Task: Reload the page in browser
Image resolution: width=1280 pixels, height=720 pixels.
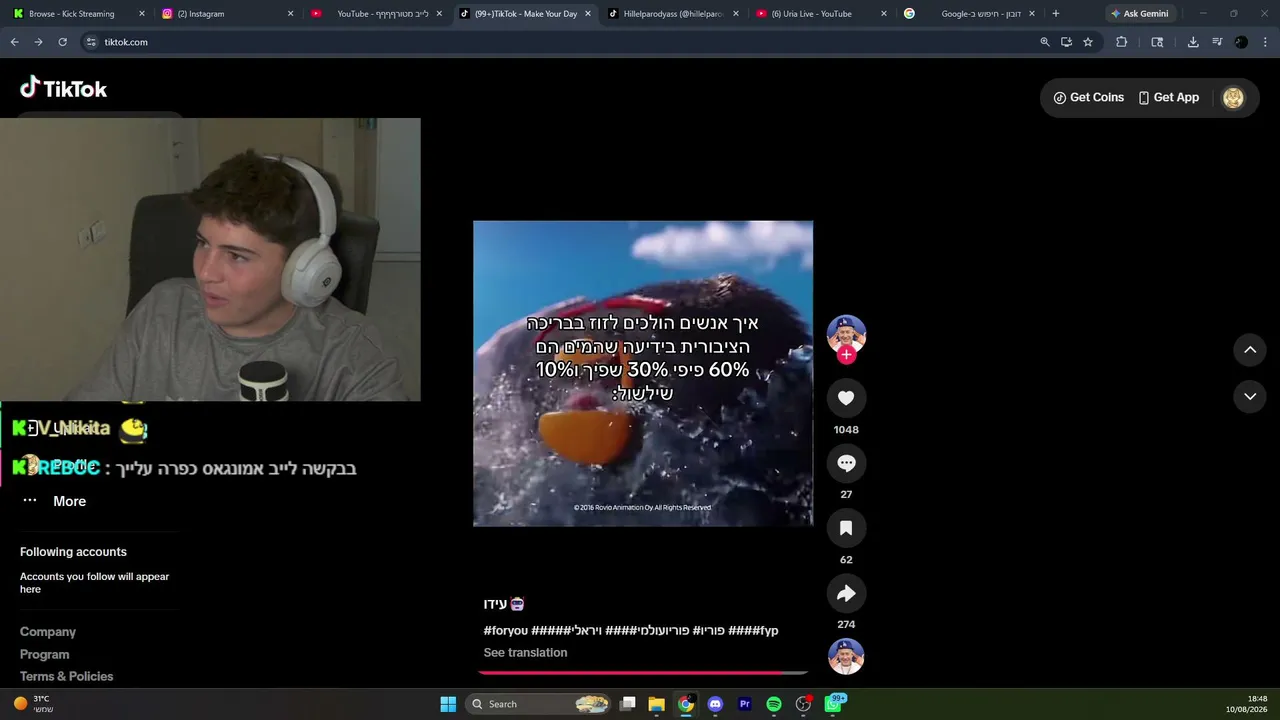Action: [62, 42]
